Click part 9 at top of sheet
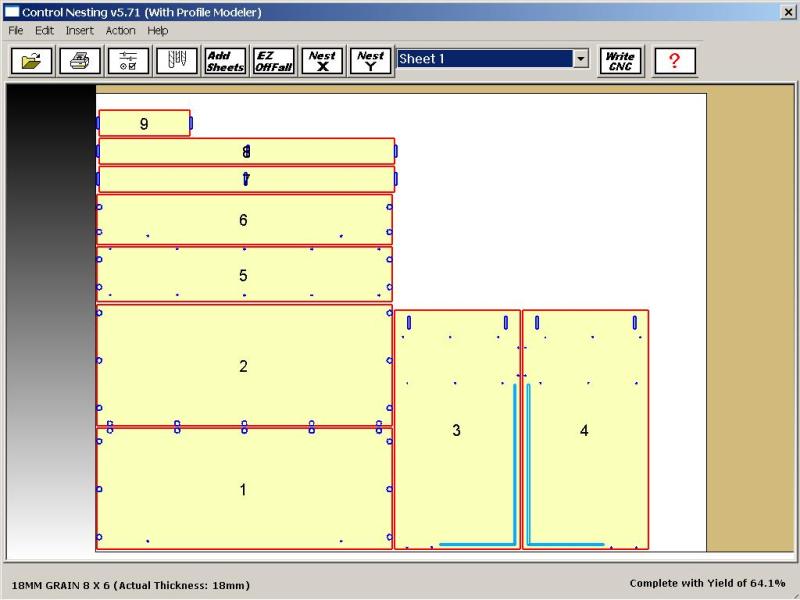The height and width of the screenshot is (600, 800). coord(144,123)
